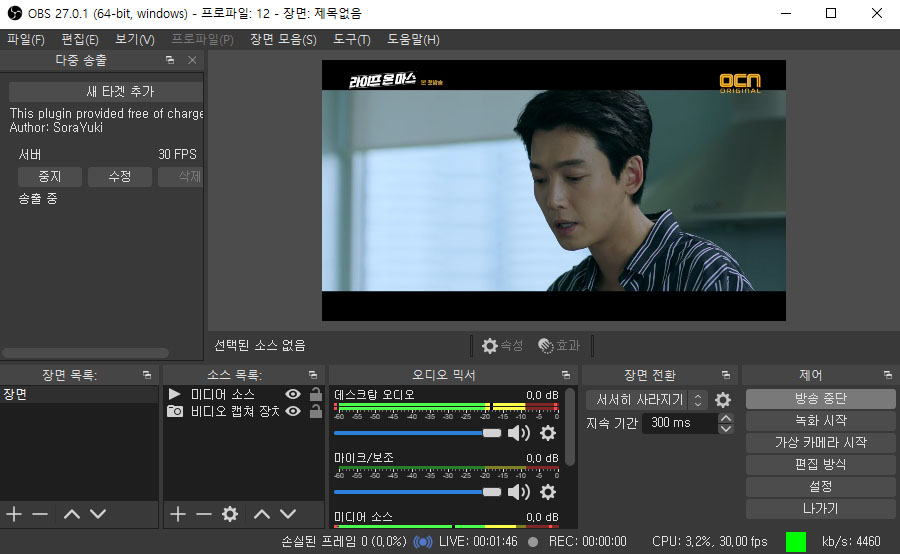Open the 보기(V) menu
Viewport: 900px width, 554px height.
point(135,40)
